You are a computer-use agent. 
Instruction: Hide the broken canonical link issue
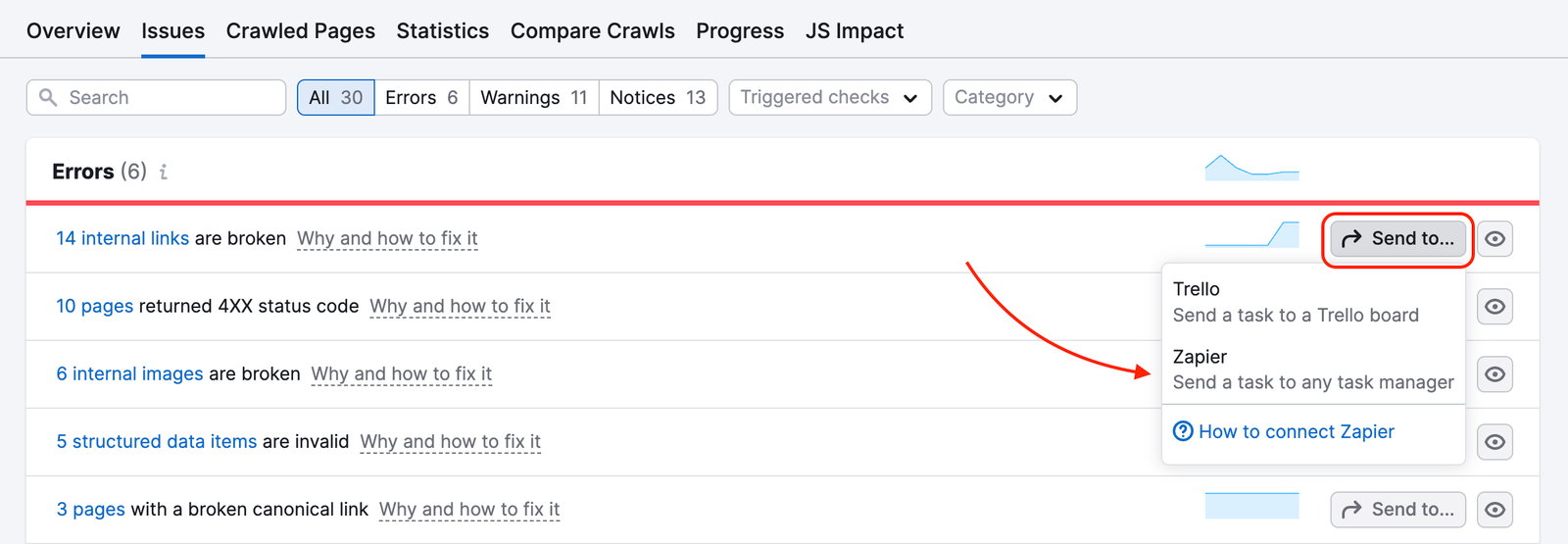pyautogui.click(x=1494, y=509)
